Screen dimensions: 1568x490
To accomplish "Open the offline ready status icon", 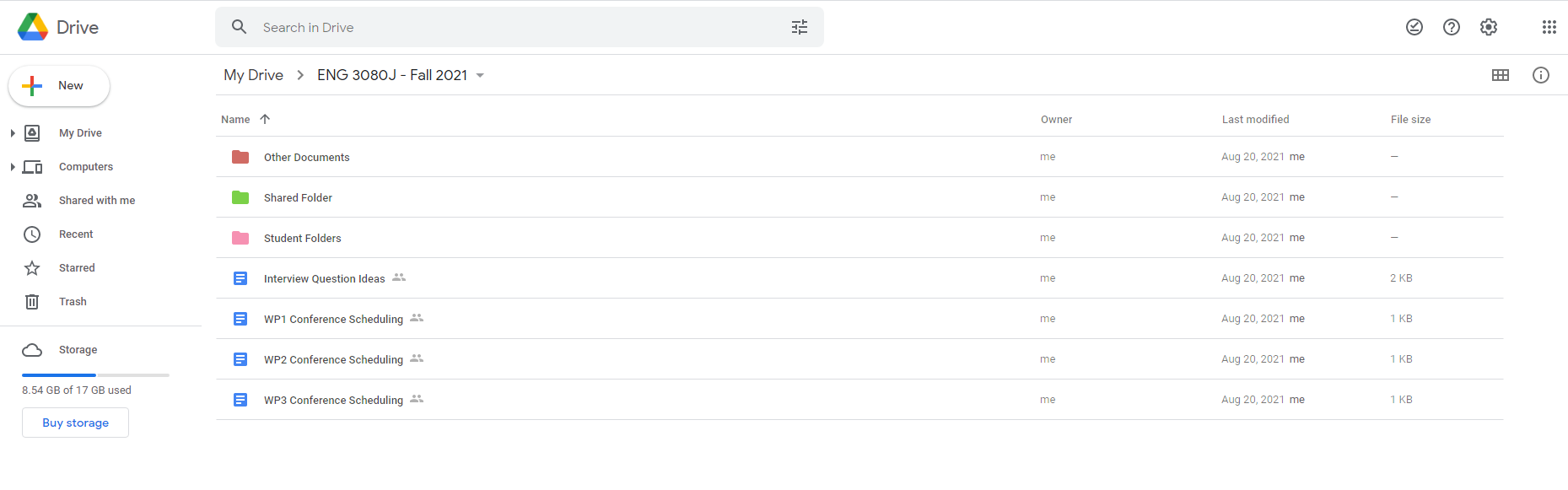I will [1414, 27].
